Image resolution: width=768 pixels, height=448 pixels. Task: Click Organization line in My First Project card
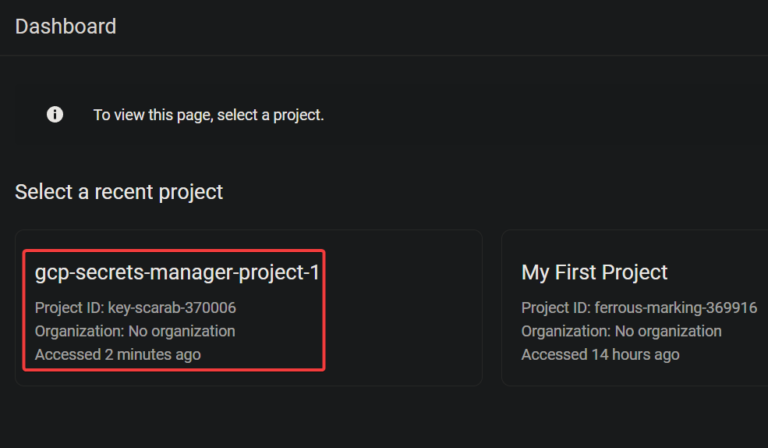621,331
